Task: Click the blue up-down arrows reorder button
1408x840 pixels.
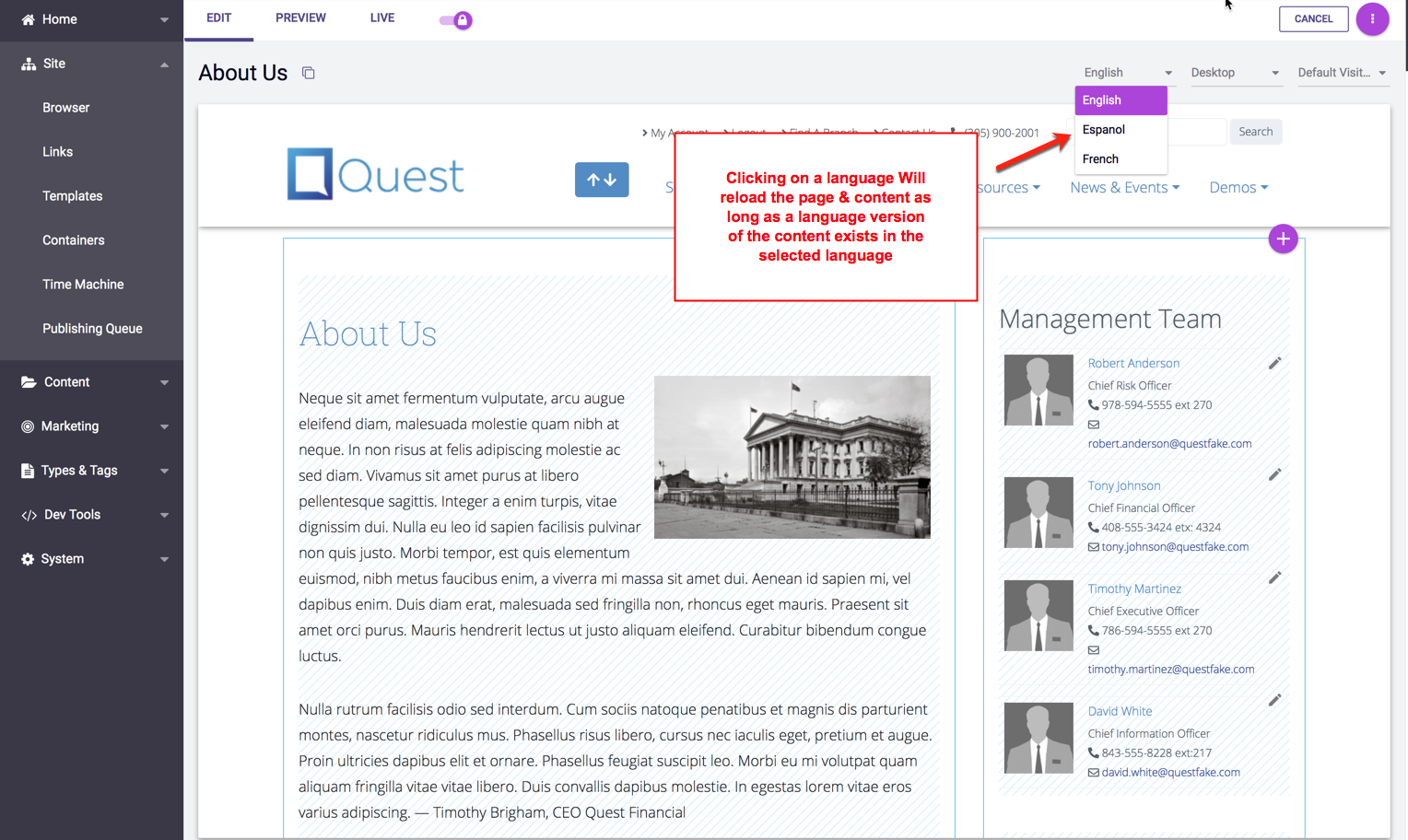Action: pos(602,180)
